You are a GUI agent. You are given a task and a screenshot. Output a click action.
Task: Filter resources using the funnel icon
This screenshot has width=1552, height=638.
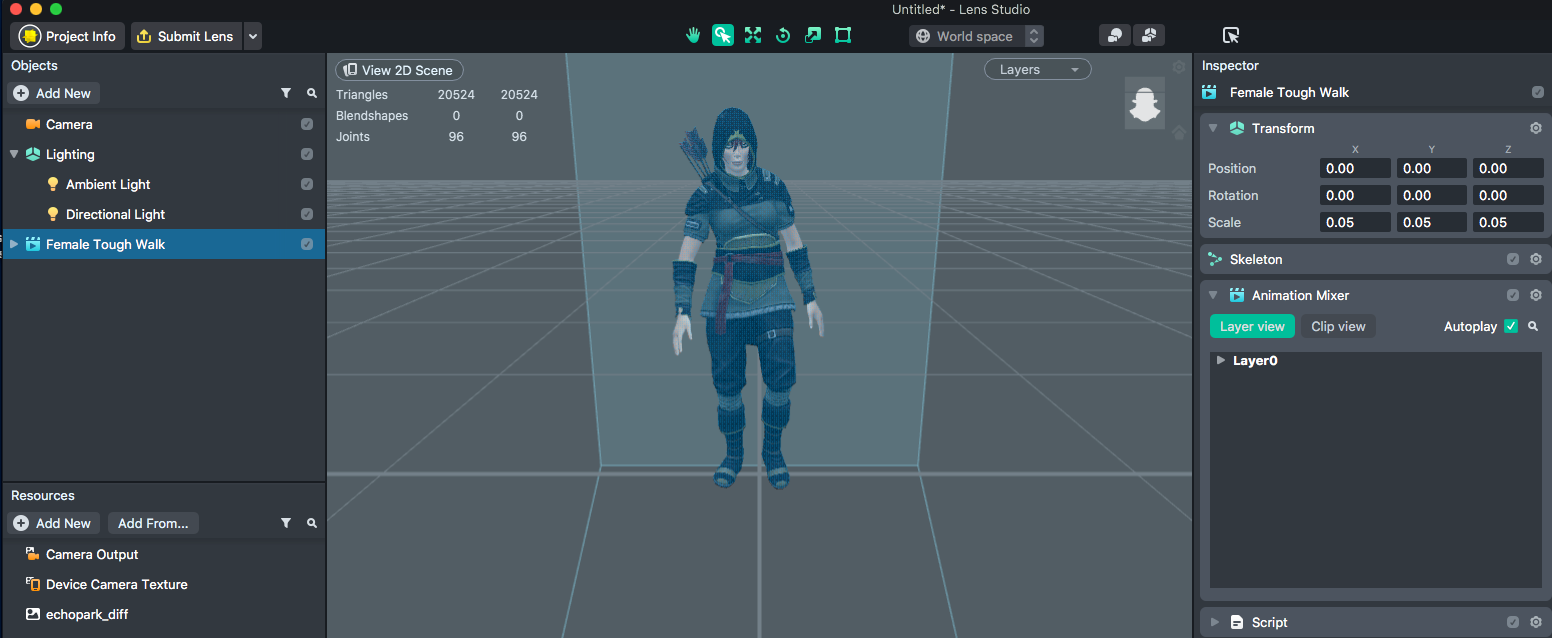286,523
